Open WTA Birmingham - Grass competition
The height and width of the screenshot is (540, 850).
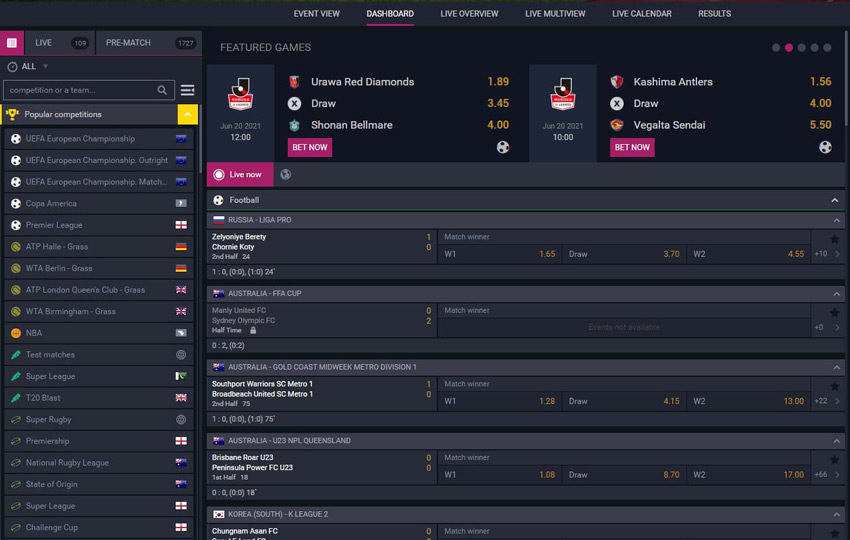pos(99,312)
